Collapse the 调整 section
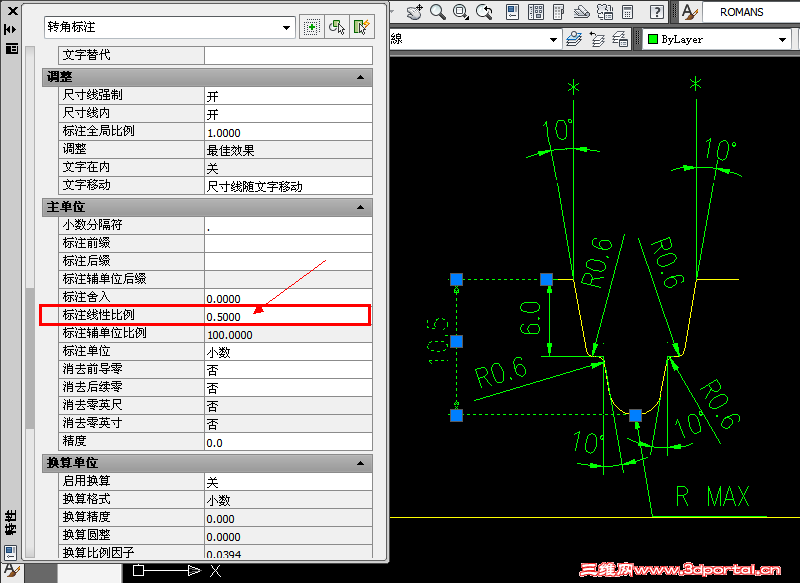Image resolution: width=800 pixels, height=583 pixels. pyautogui.click(x=361, y=78)
